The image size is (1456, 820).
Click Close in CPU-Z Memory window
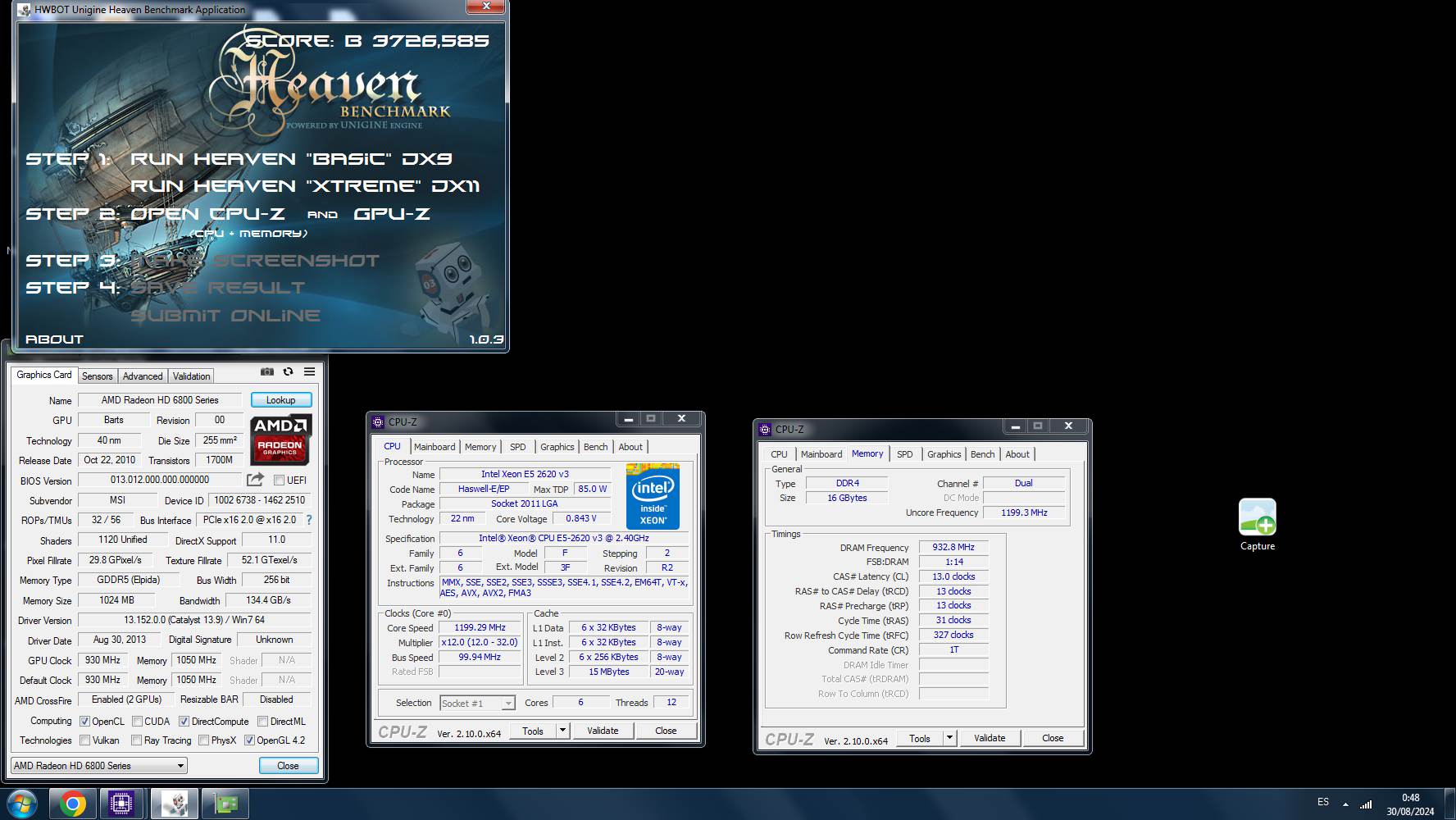1053,738
